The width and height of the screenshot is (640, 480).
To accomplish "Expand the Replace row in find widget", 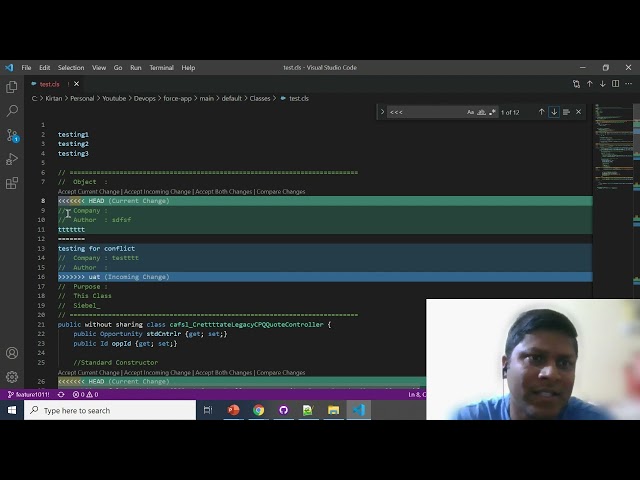I will 382,112.
